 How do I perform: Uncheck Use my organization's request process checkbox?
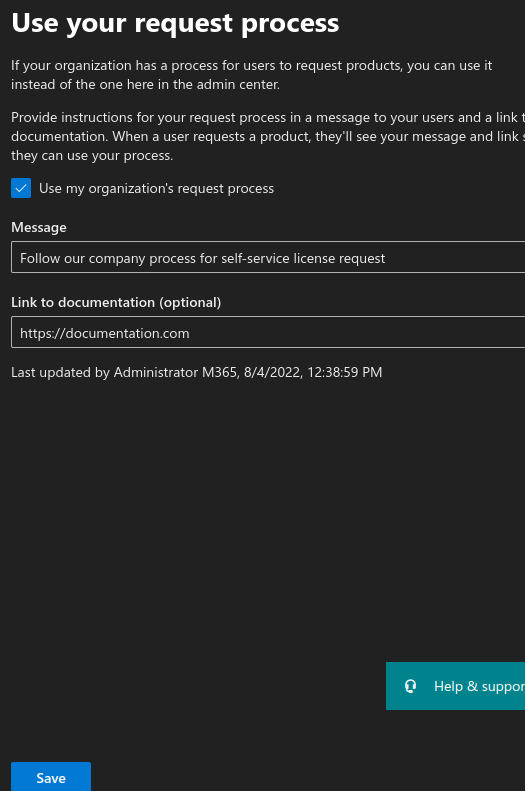click(x=21, y=188)
